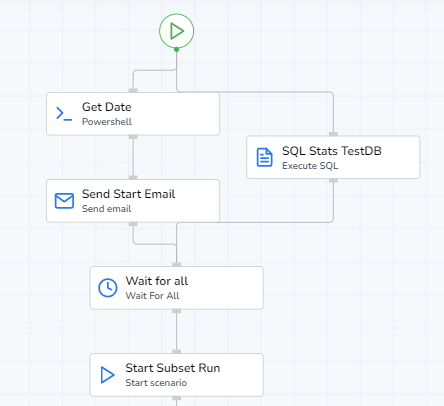Click the green start trigger play icon
The image size is (444, 406).
(x=176, y=31)
